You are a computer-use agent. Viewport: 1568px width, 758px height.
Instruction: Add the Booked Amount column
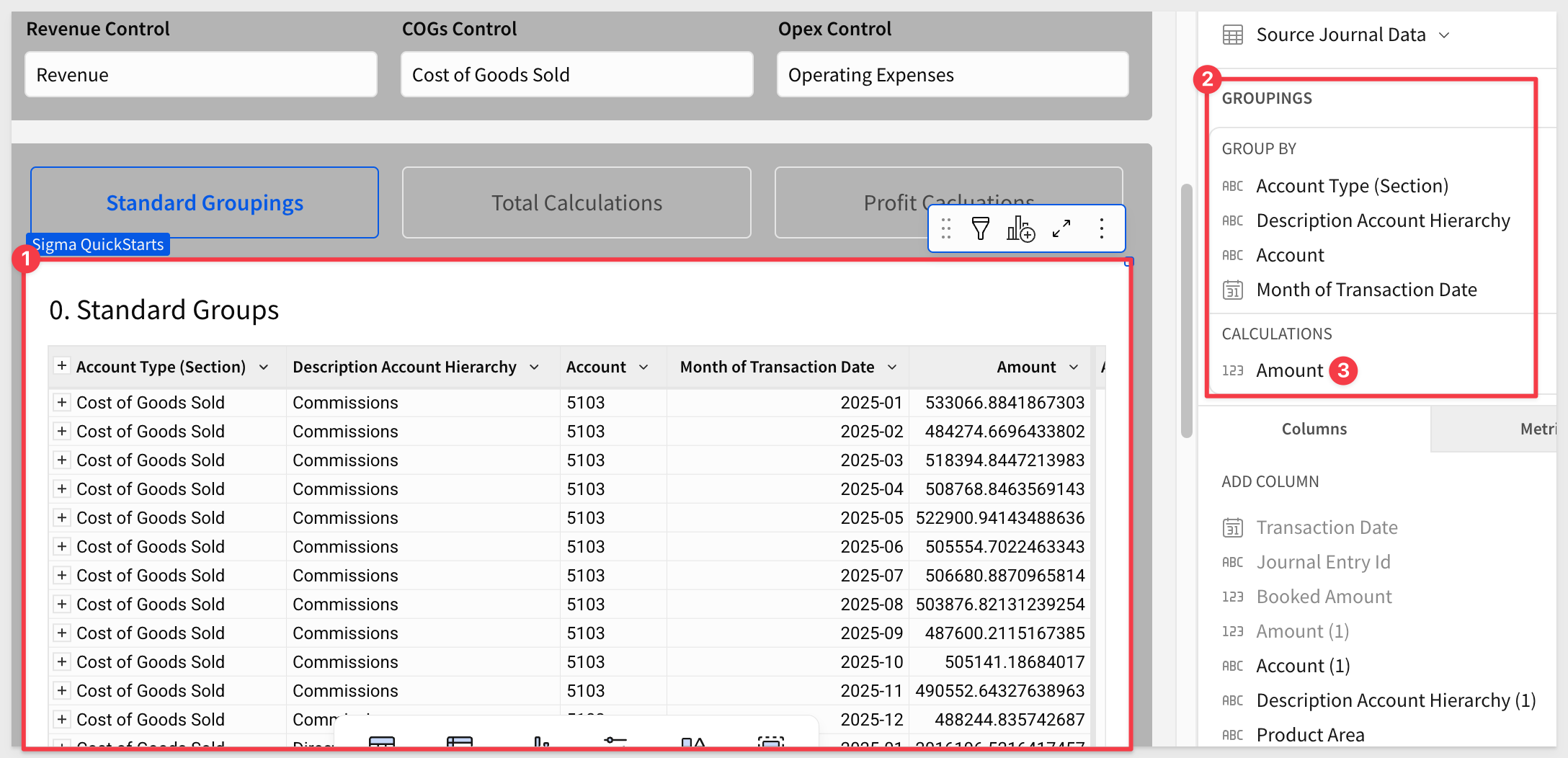point(1324,597)
